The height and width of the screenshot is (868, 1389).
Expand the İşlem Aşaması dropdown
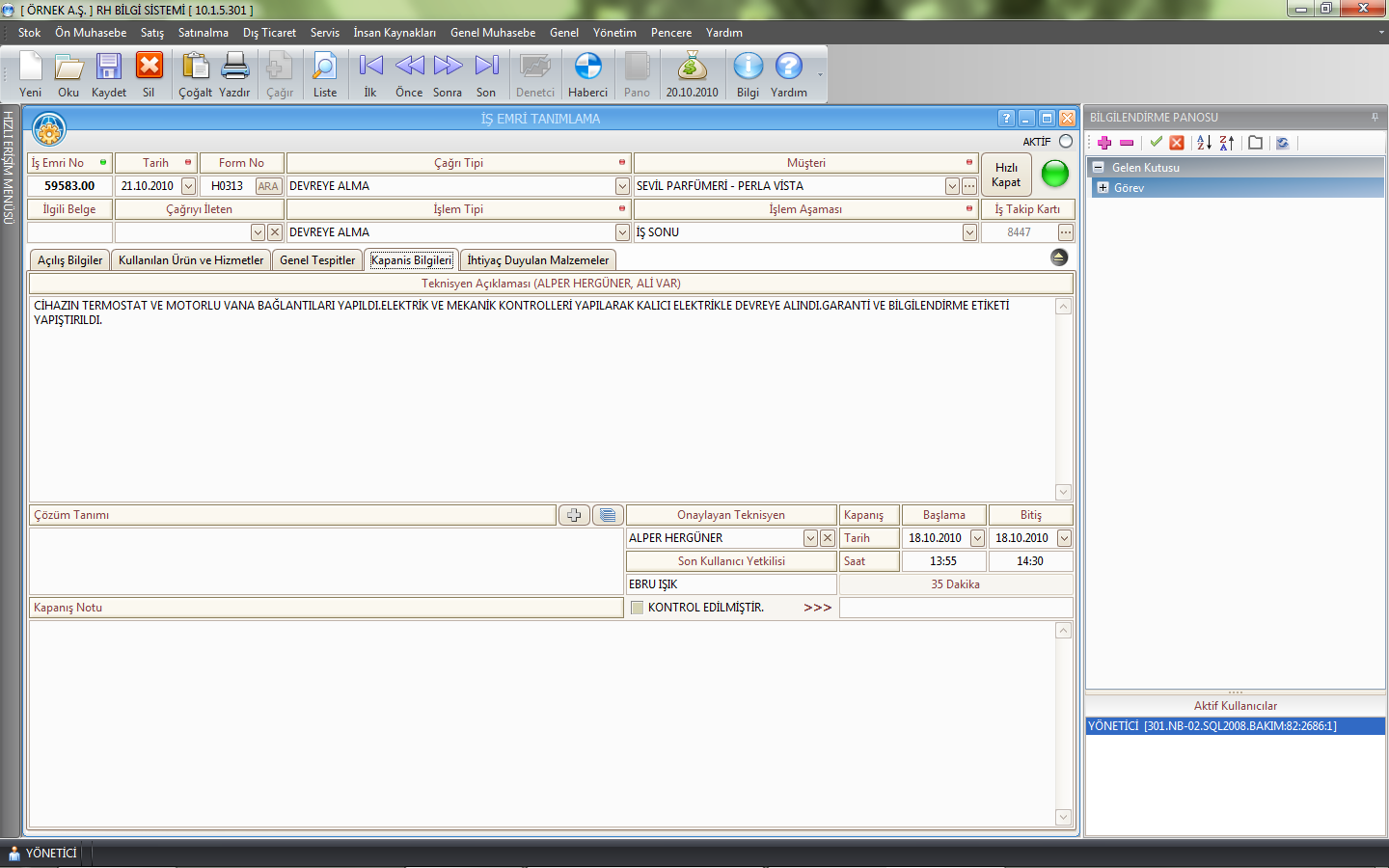[969, 232]
